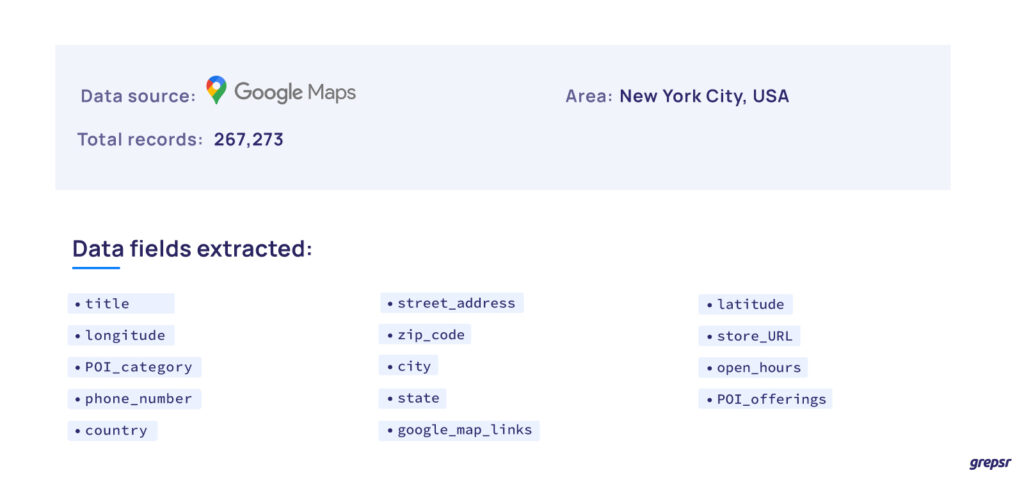Click the city field tag
1024x482 pixels.
(x=408, y=366)
